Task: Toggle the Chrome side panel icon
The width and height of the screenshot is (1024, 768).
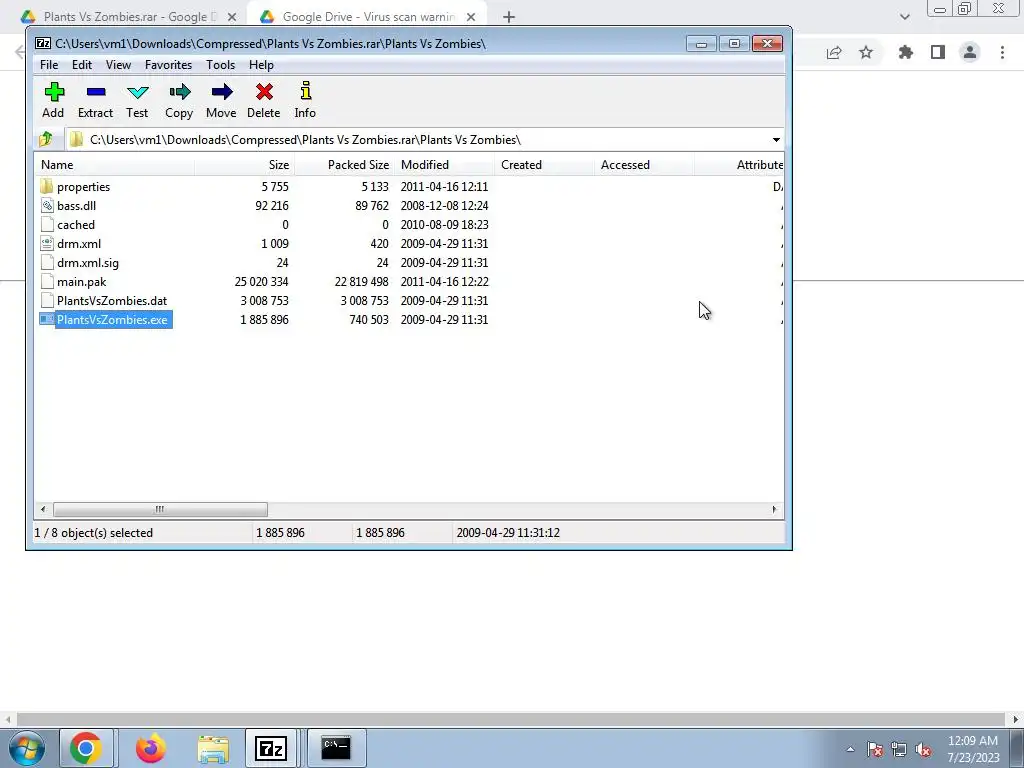Action: [938, 52]
